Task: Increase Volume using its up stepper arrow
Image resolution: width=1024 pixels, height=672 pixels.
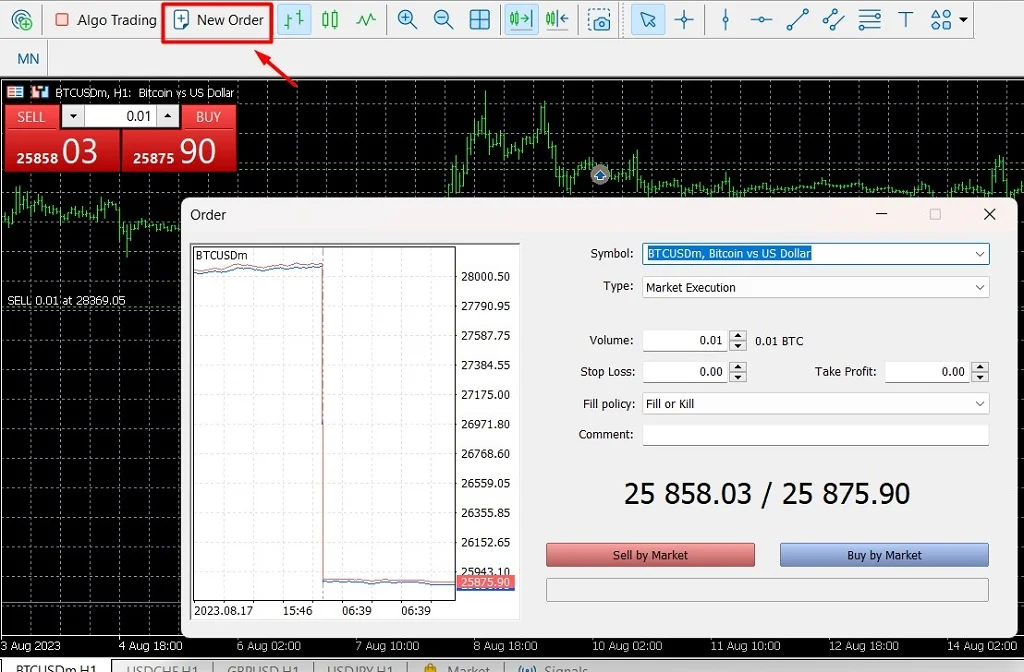Action: pyautogui.click(x=737, y=336)
